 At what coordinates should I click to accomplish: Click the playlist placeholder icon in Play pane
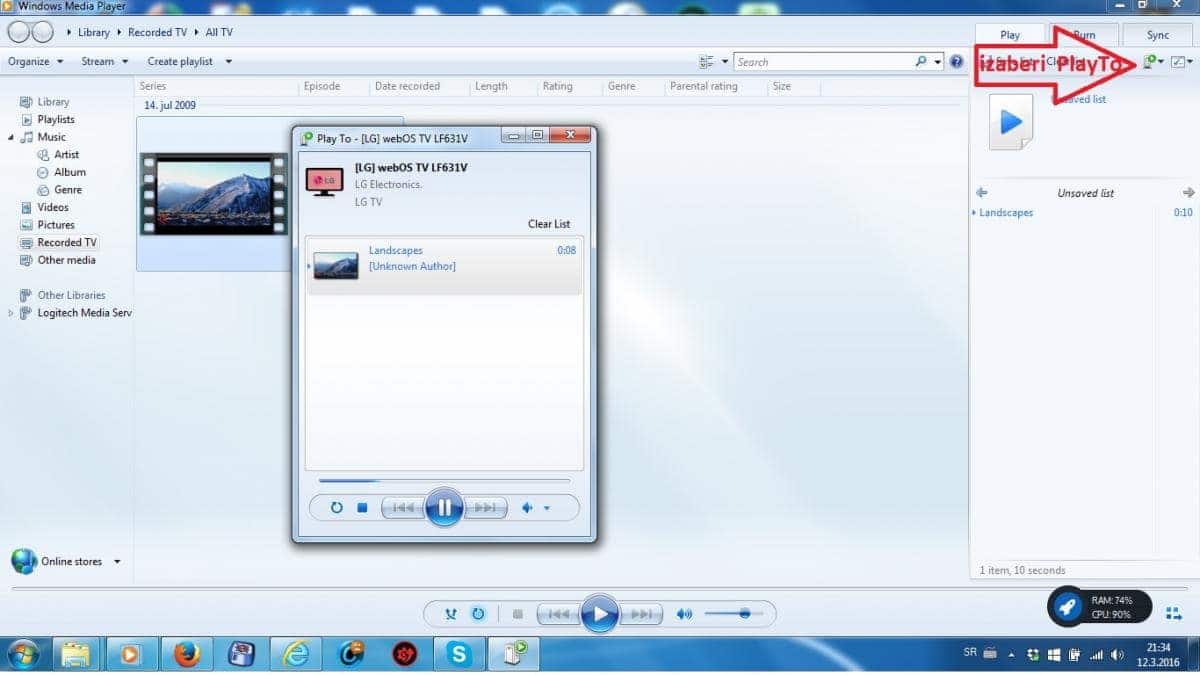click(1010, 122)
